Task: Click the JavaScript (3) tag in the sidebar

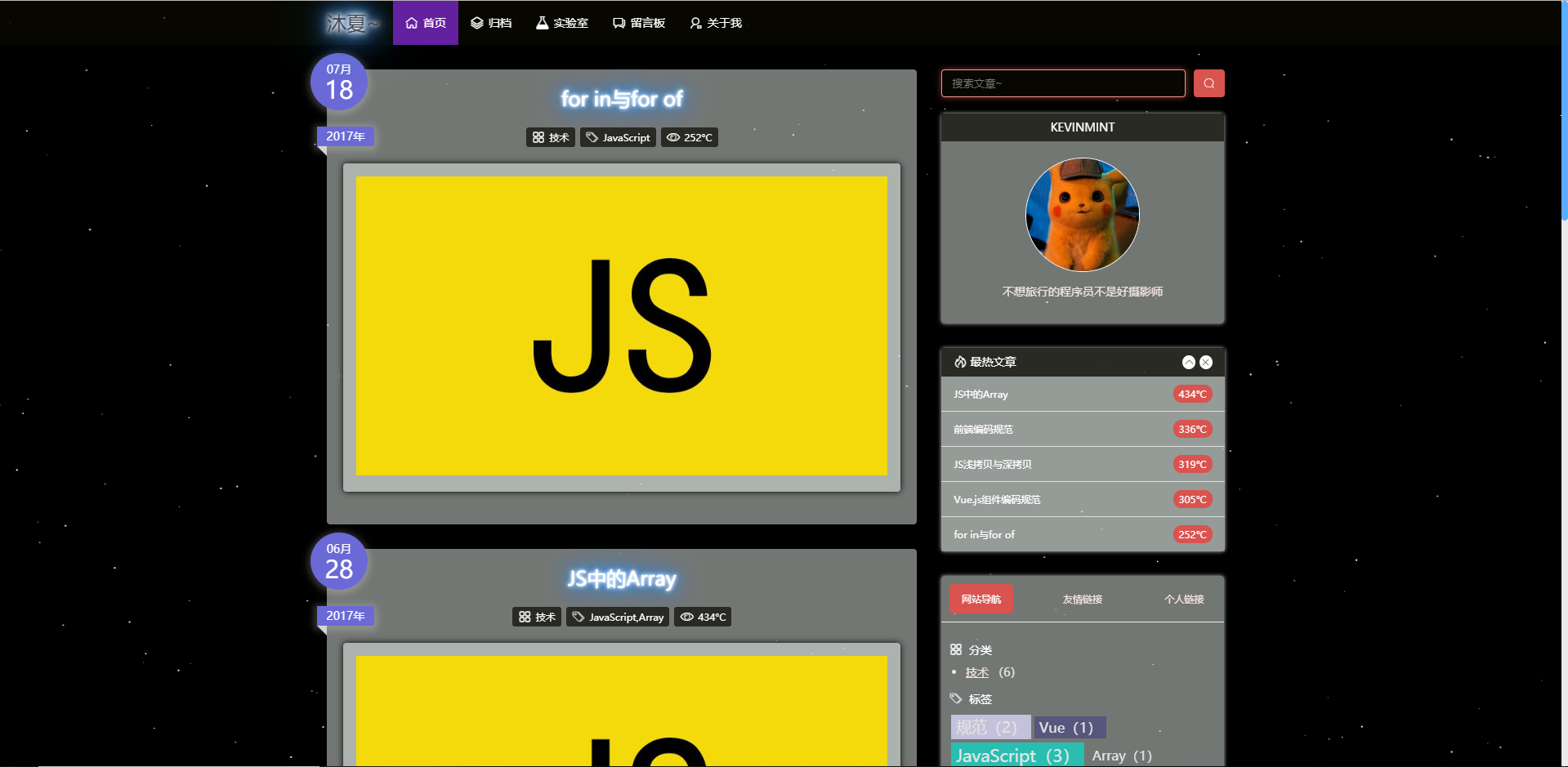Action: (x=1017, y=756)
